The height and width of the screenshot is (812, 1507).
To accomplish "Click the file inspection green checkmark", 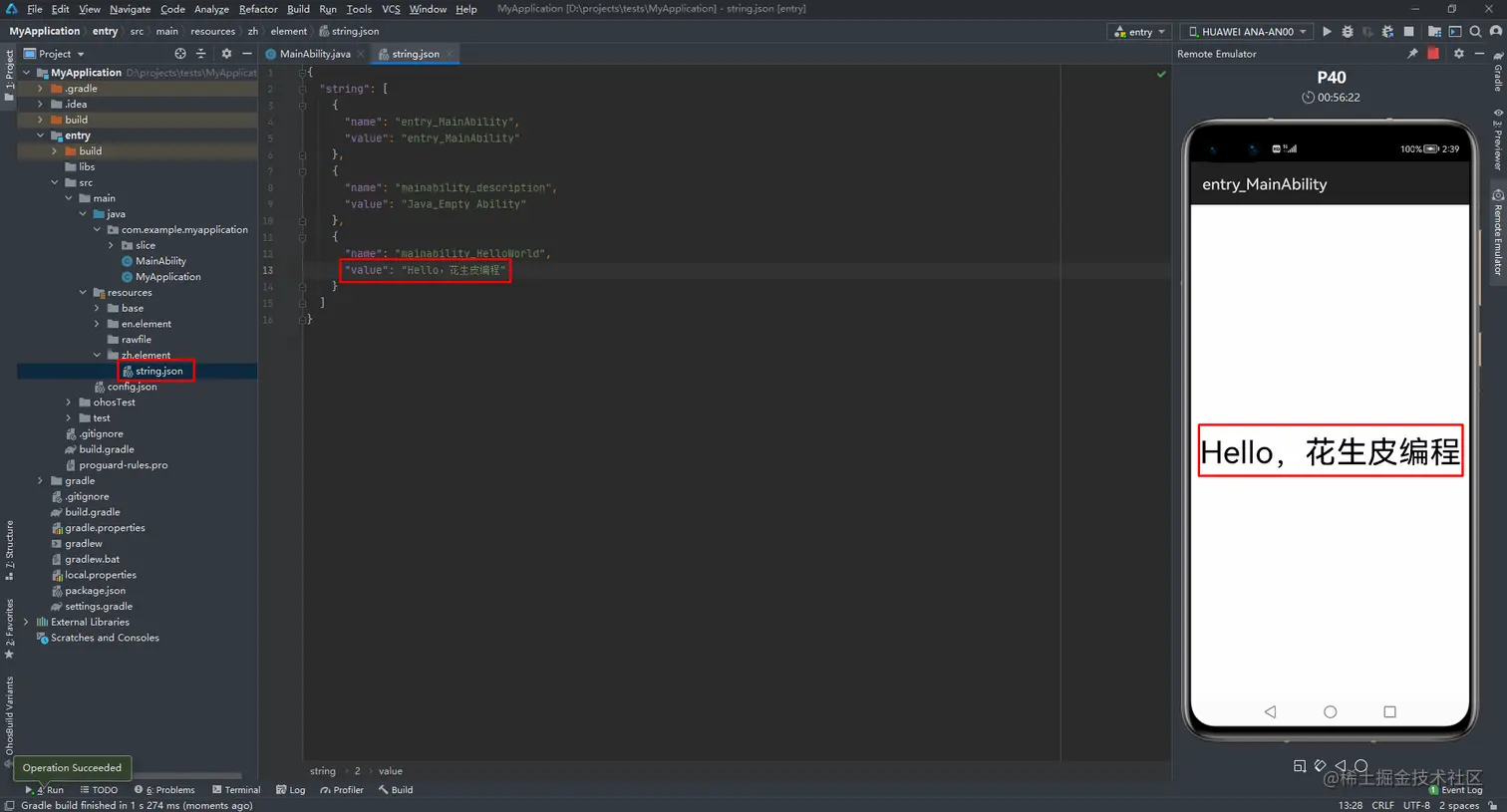I will pyautogui.click(x=1161, y=74).
